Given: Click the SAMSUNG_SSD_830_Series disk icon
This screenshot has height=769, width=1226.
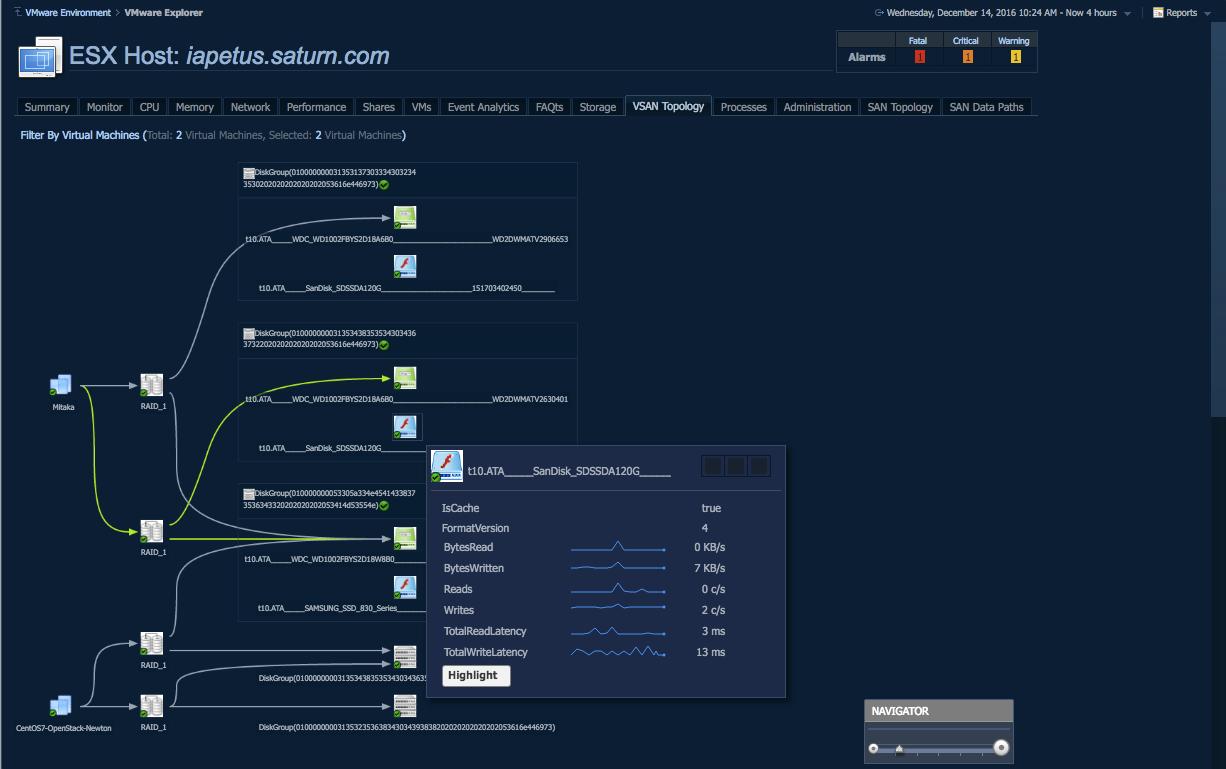Looking at the screenshot, I should pyautogui.click(x=405, y=587).
